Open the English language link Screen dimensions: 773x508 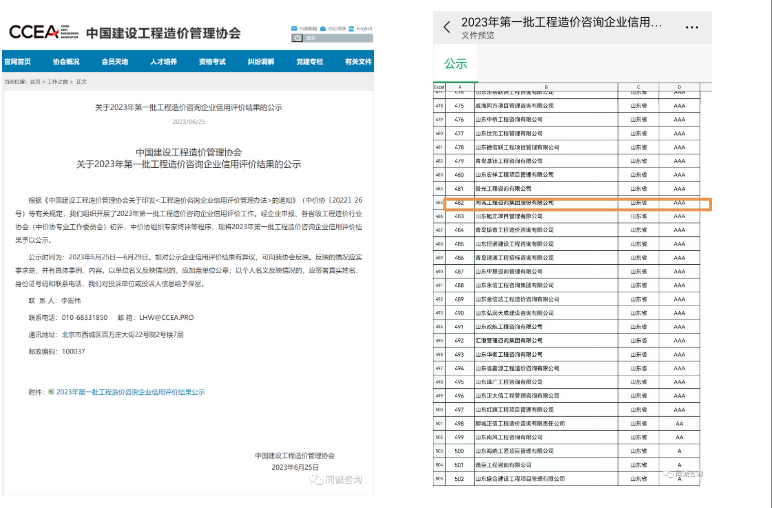[x=364, y=29]
